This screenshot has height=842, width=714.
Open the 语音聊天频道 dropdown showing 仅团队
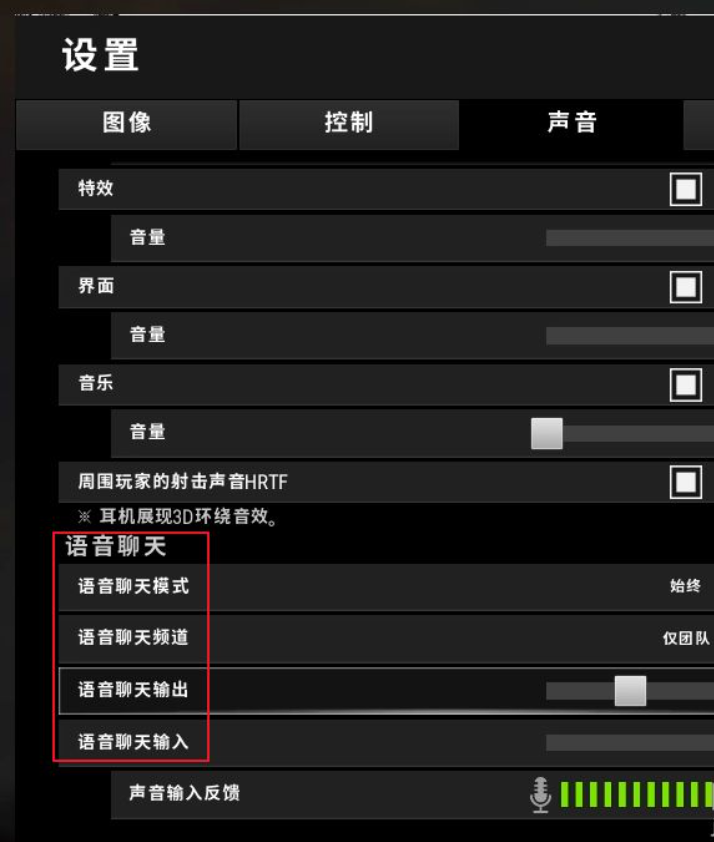[x=686, y=638]
